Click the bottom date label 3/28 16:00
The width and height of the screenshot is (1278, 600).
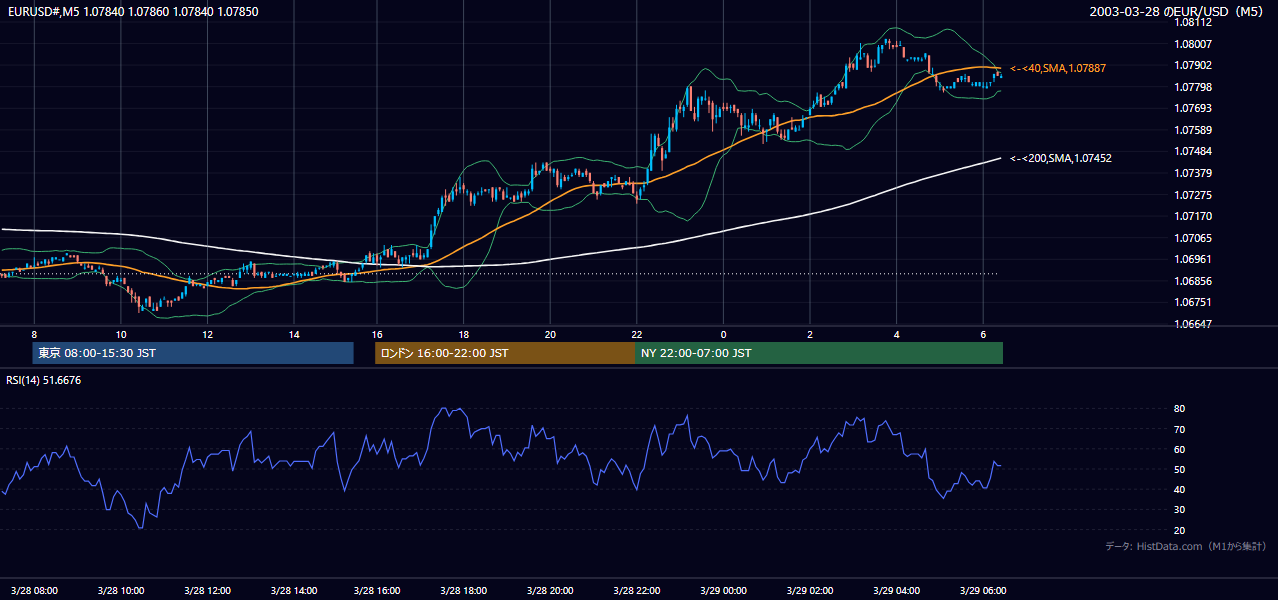(377, 591)
